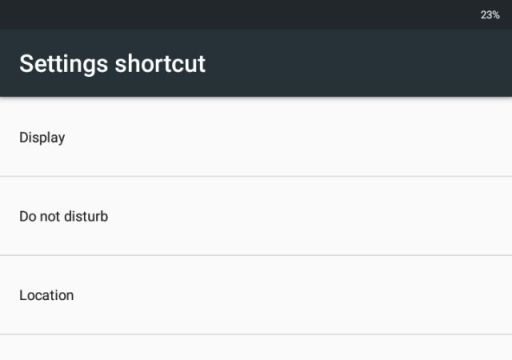The height and width of the screenshot is (360, 512).
Task: Click the Do not disturb text label
Action: 64,216
